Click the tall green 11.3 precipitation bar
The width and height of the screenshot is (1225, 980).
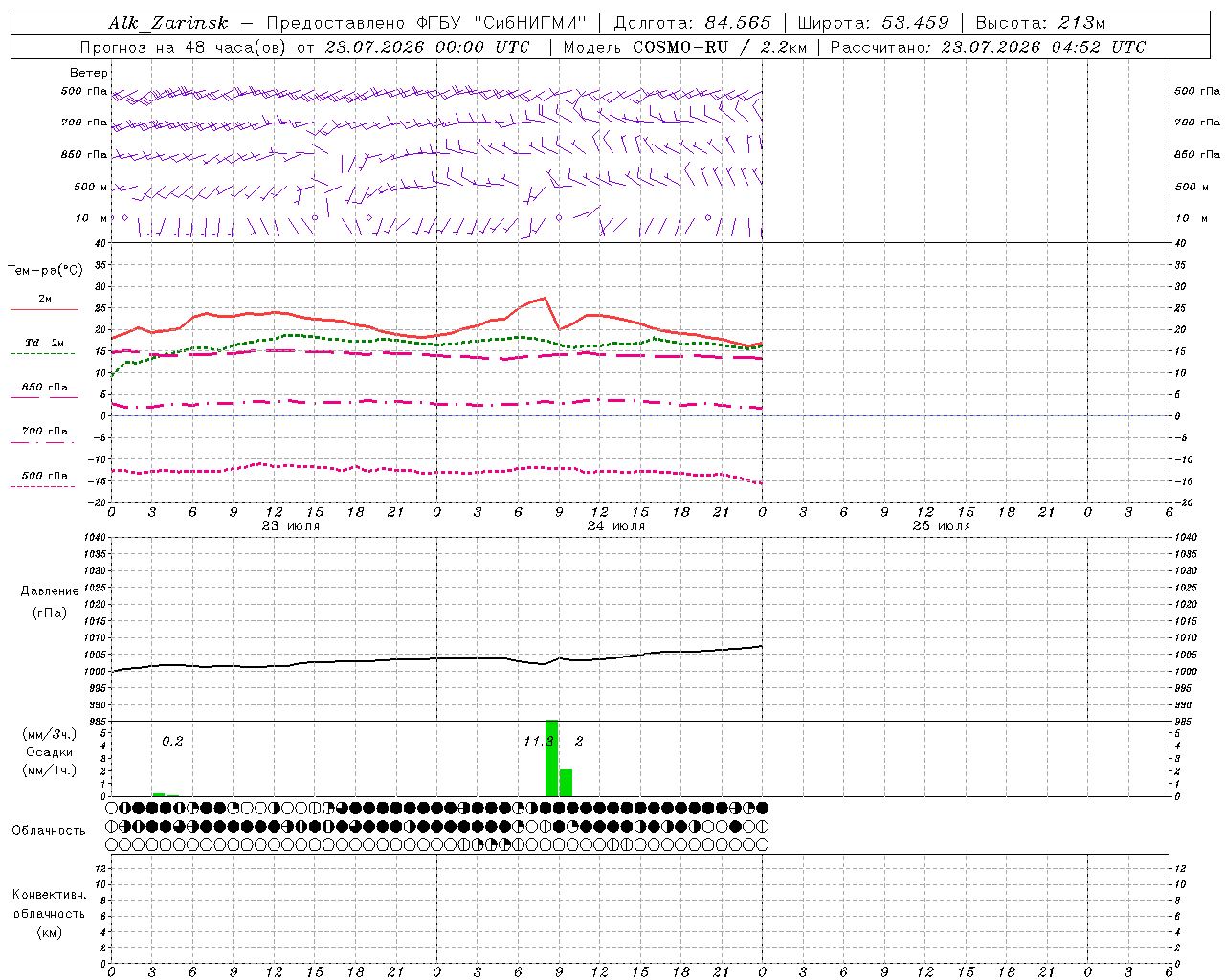click(551, 758)
